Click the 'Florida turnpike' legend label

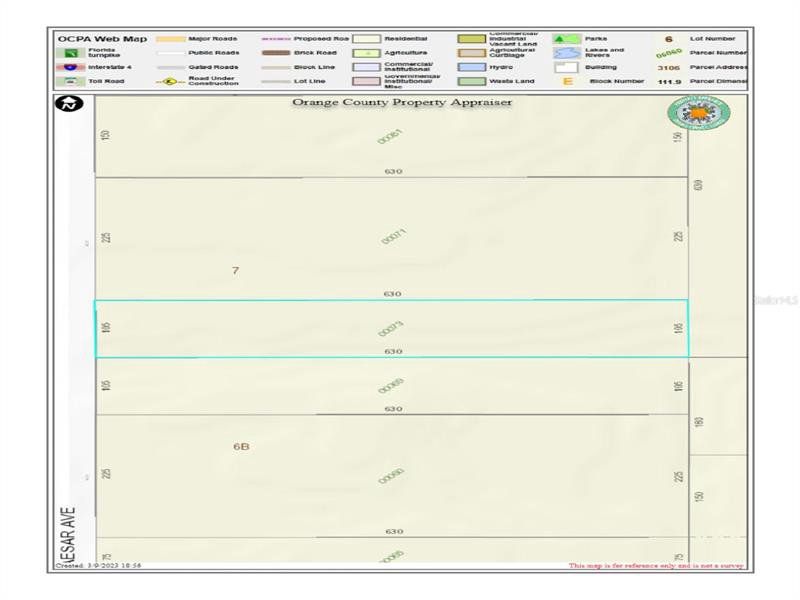click(x=104, y=53)
